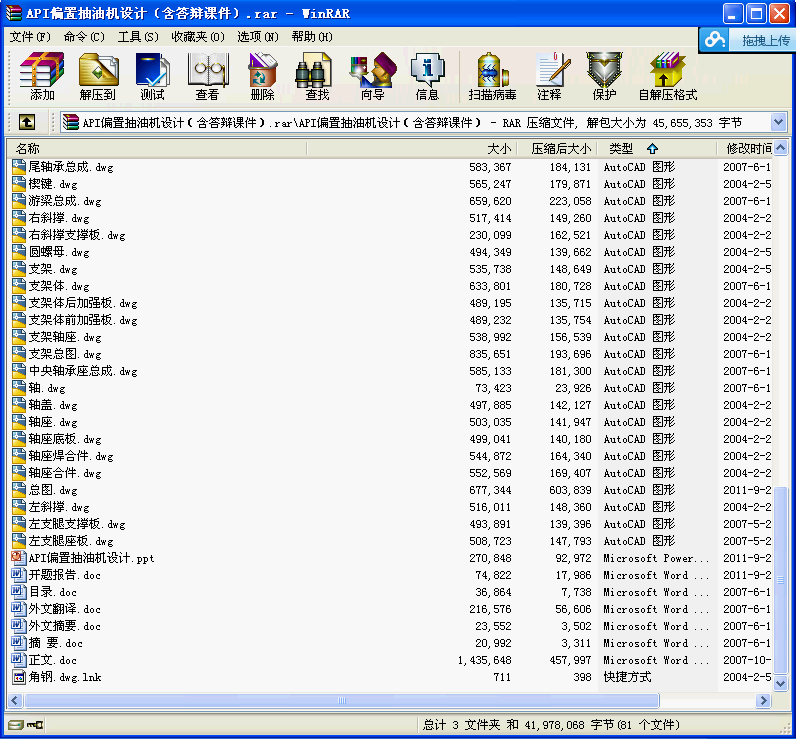The width and height of the screenshot is (796, 739).
Task: Click the AutoCAD icon beside 轴.dwg
Action: click(x=19, y=388)
